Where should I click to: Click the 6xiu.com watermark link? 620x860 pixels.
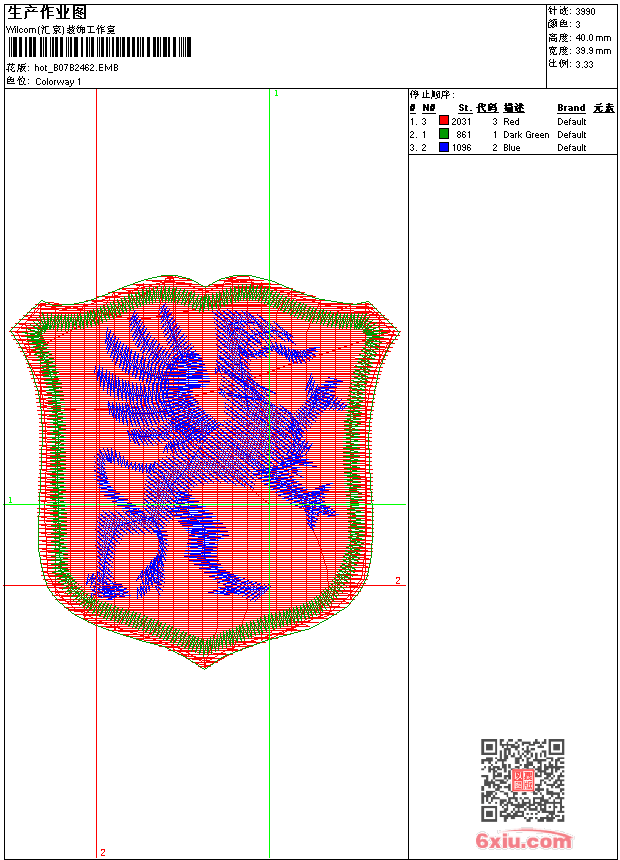(524, 841)
